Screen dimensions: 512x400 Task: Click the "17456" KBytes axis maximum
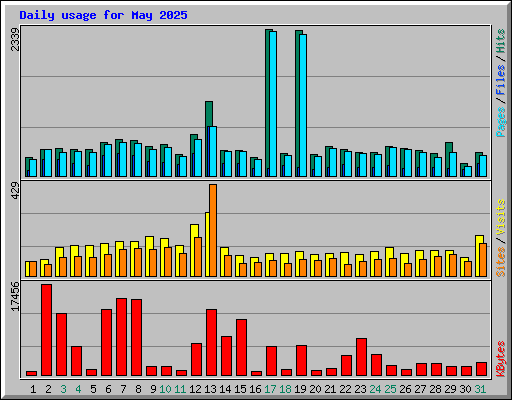pyautogui.click(x=15, y=296)
